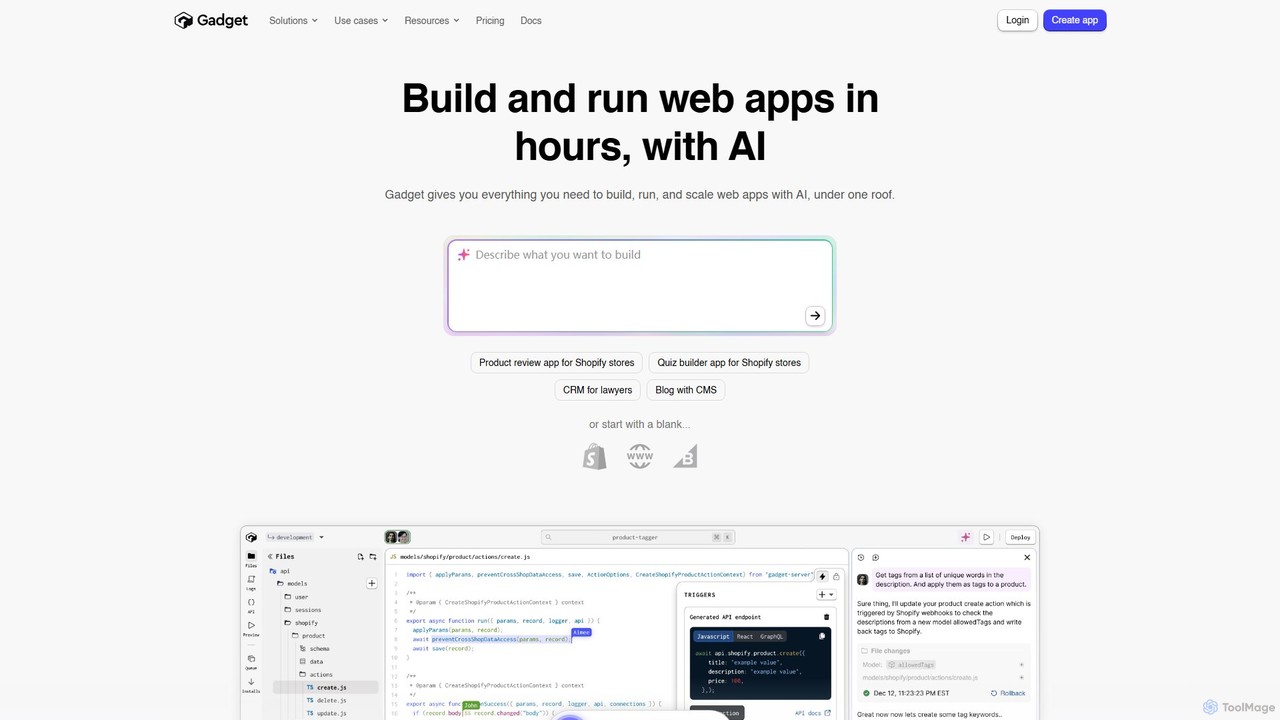Collapse the actions folder in the file tree
1280x720 pixels.
316,675
